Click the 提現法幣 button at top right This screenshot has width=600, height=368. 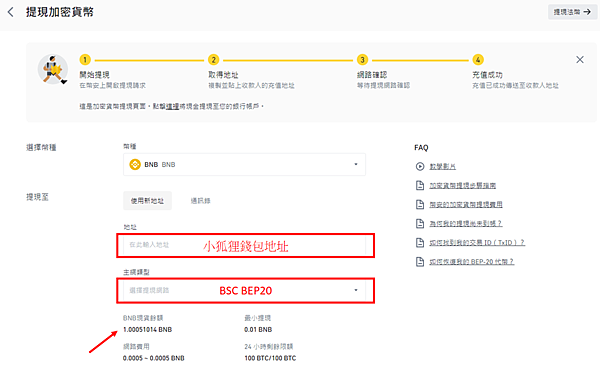point(572,12)
